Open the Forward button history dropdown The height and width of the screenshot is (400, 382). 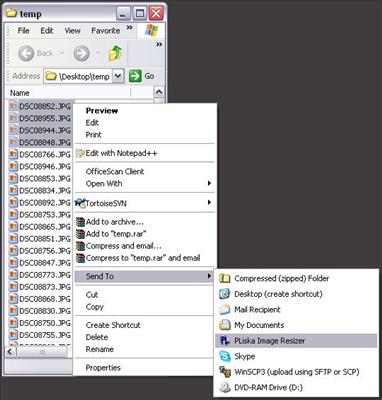[98, 53]
